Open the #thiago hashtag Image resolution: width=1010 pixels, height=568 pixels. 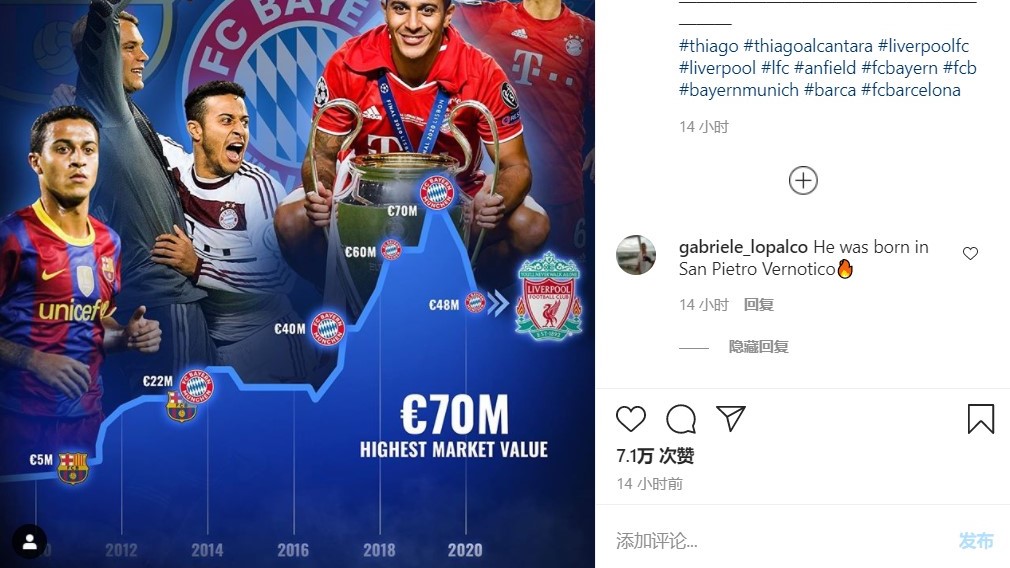tap(709, 46)
